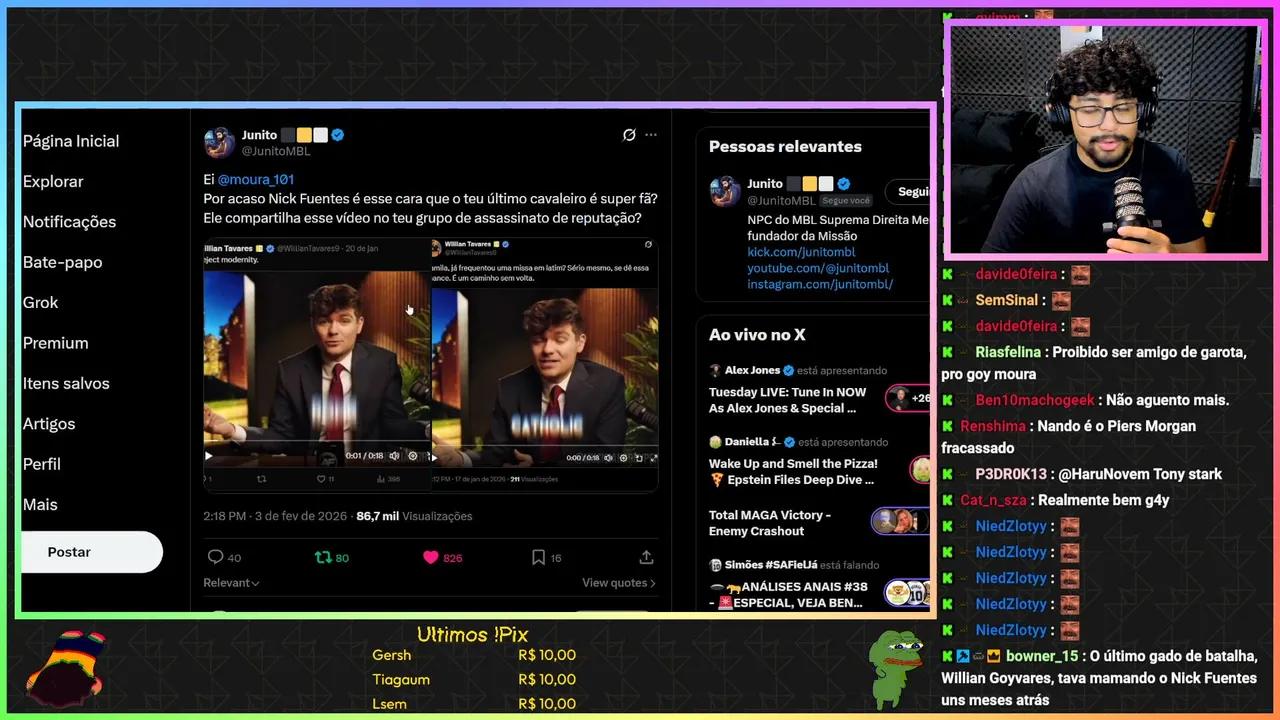1280x720 pixels.
Task: Go to Perfil in the sidebar
Action: [x=42, y=464]
